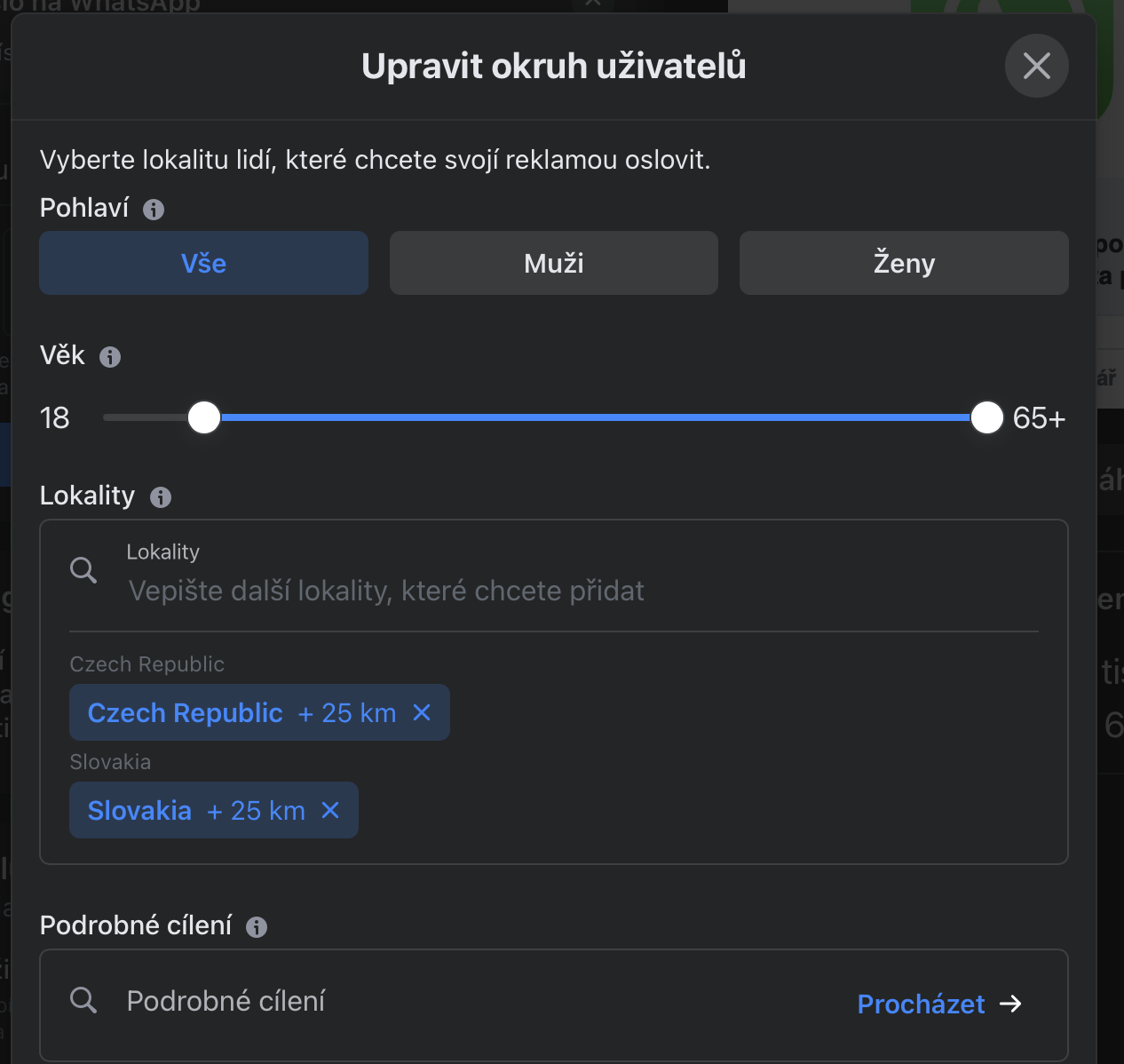Click the maximum age slider handle
This screenshot has width=1124, height=1064.
[x=986, y=417]
